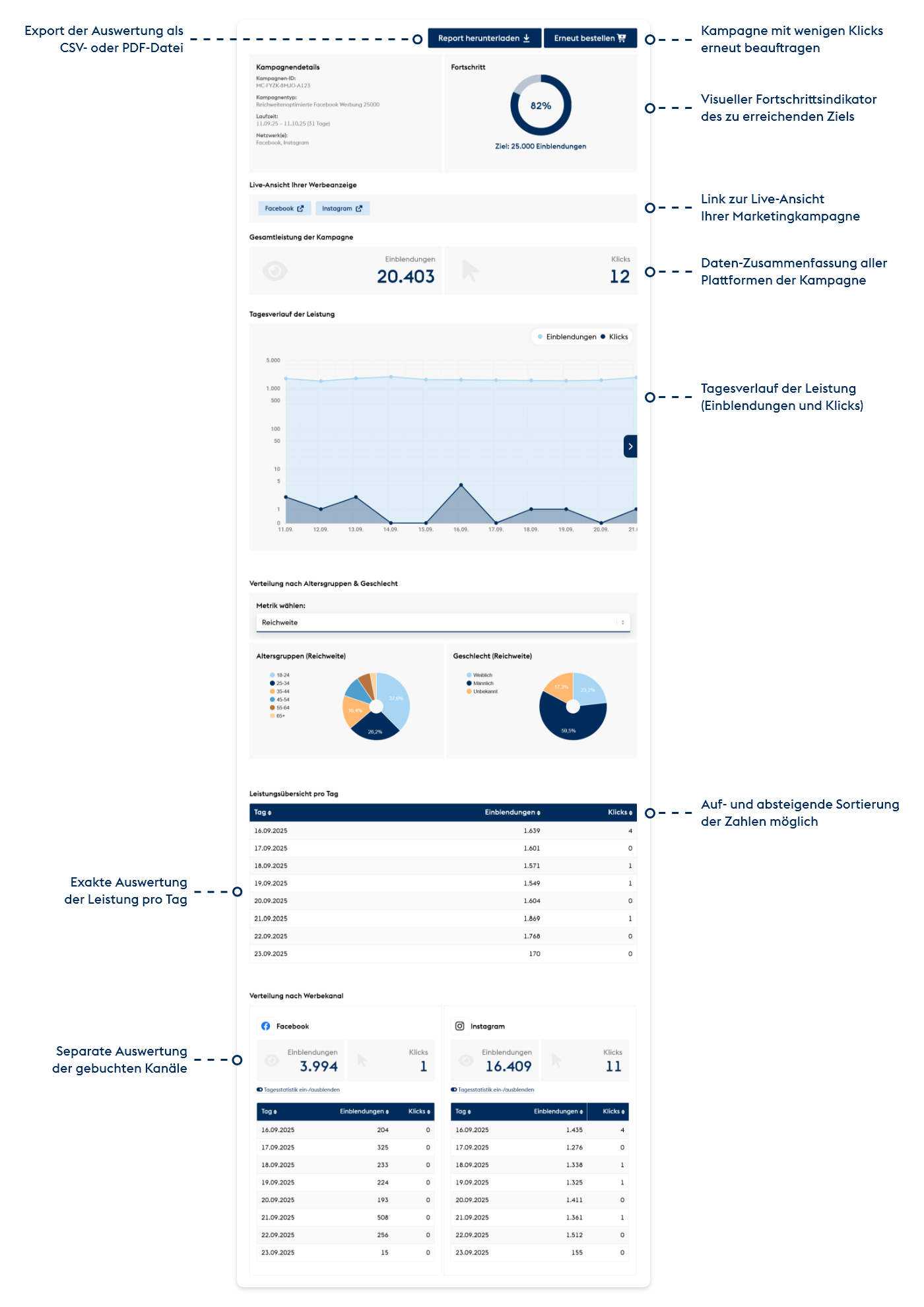Click the Männlich legend entry in Geschlecht chart

pos(482,683)
